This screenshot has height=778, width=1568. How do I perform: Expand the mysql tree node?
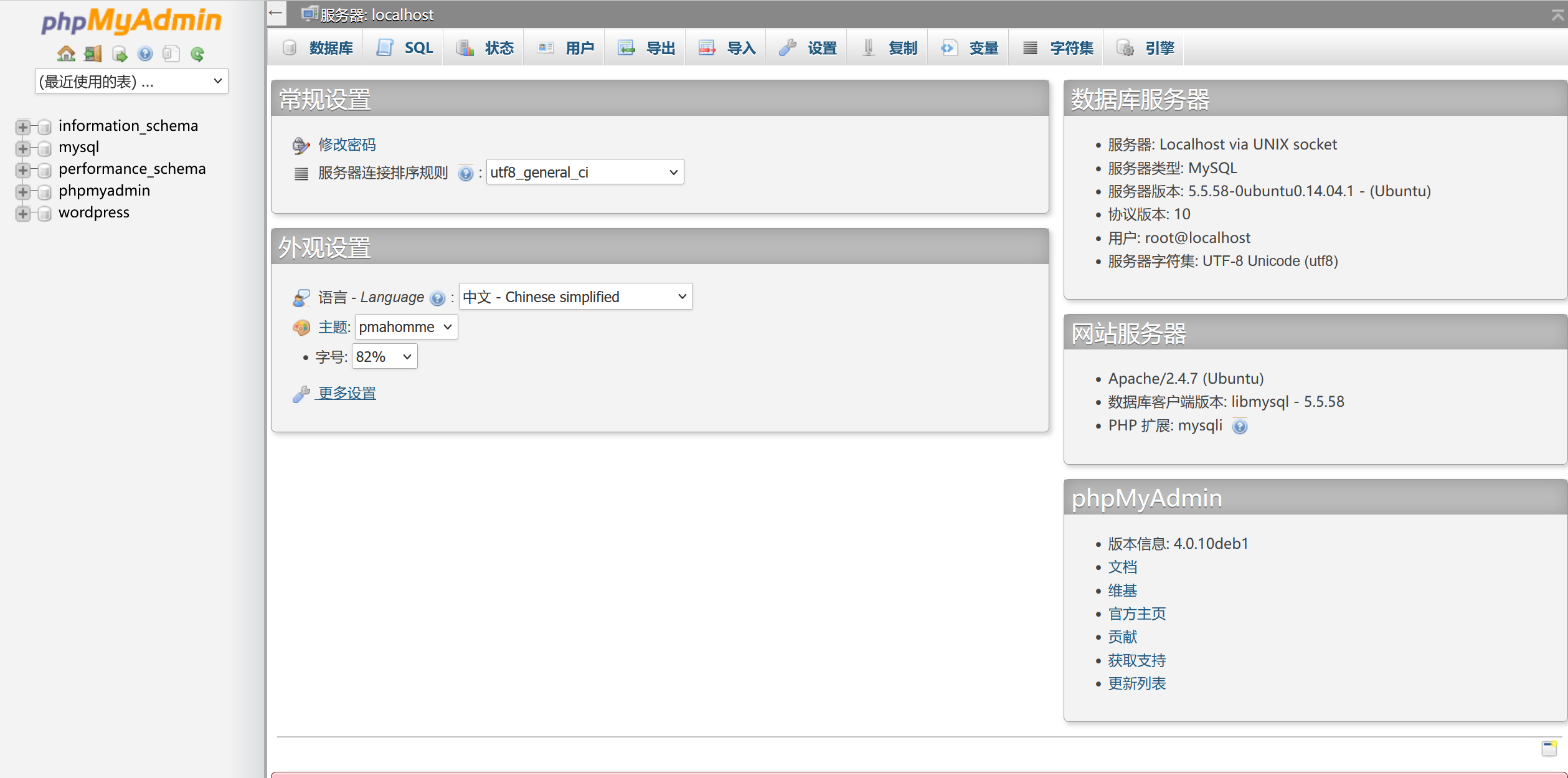click(22, 149)
